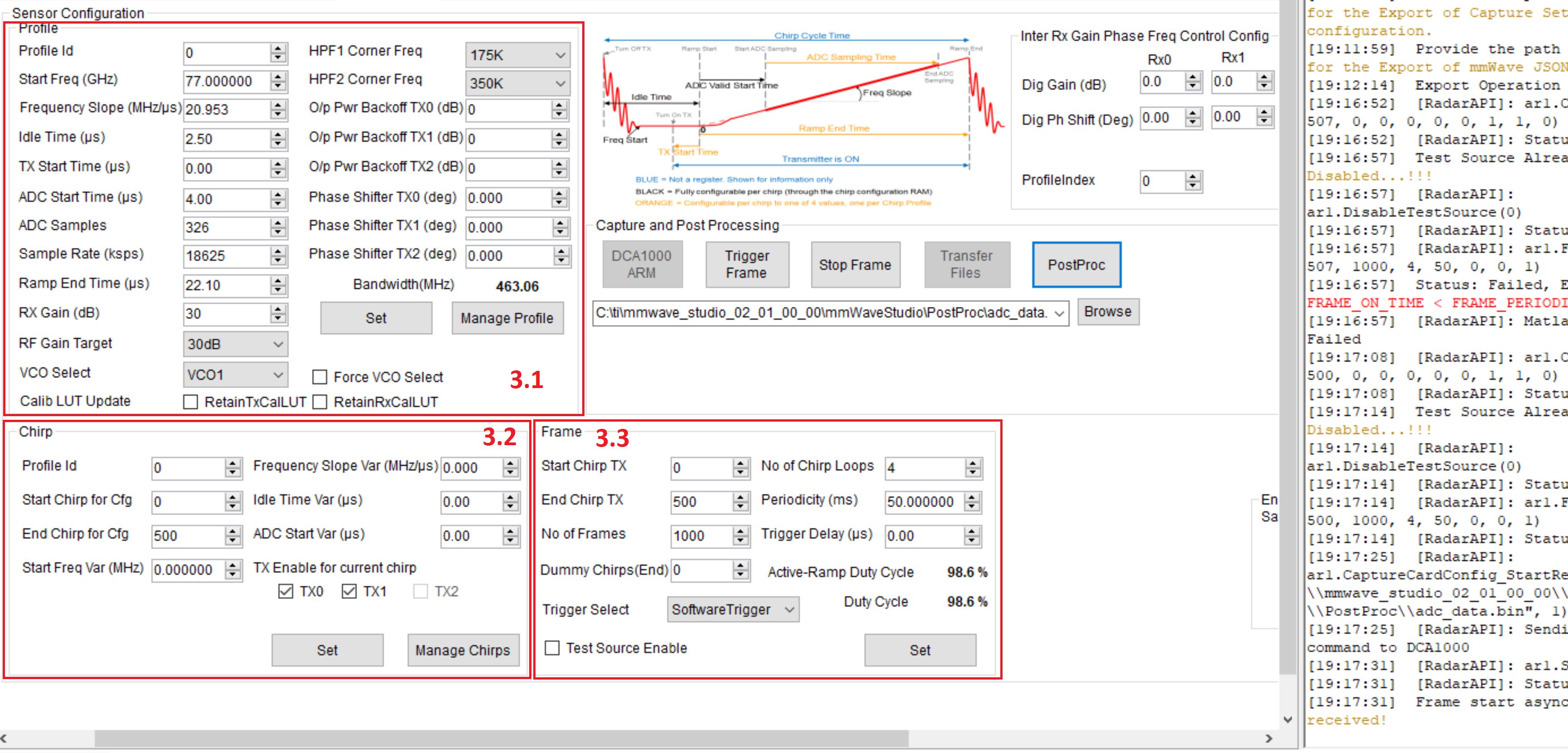This screenshot has height=753, width=1568.
Task: Check the Test Source Enable box
Action: tap(552, 648)
